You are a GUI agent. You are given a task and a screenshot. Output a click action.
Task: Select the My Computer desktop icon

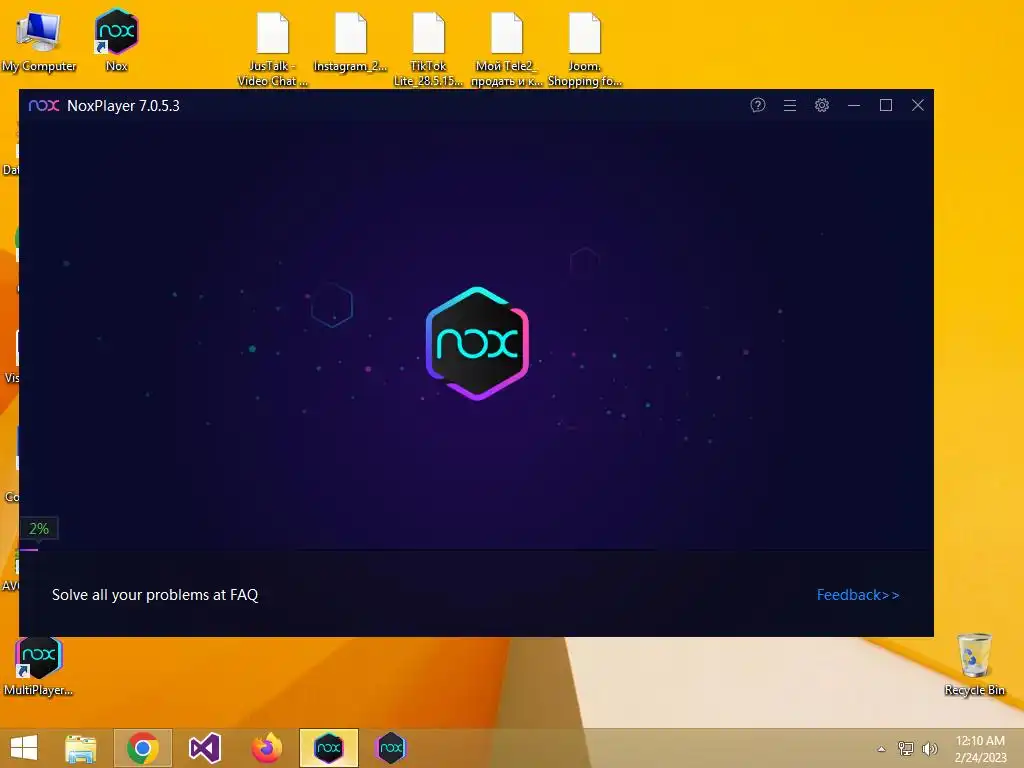pyautogui.click(x=39, y=42)
